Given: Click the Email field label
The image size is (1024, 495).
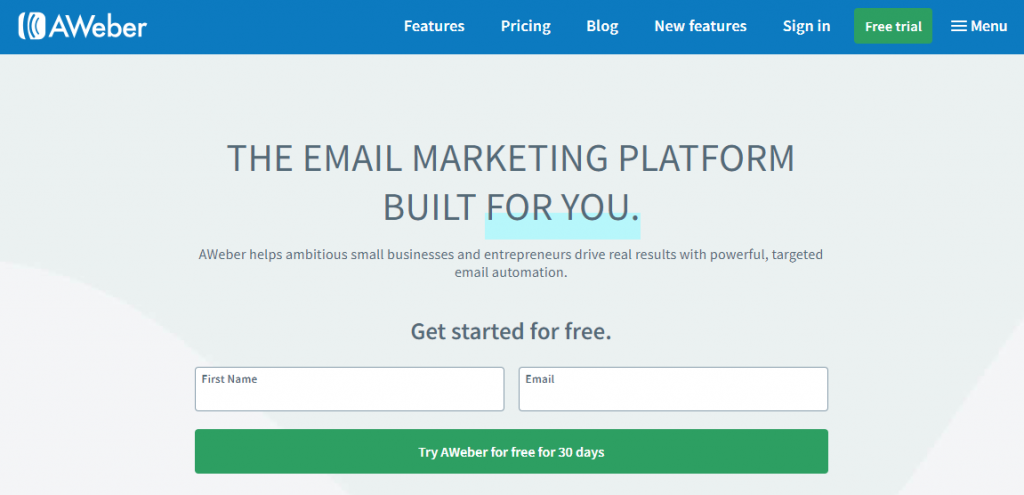Looking at the screenshot, I should point(540,379).
